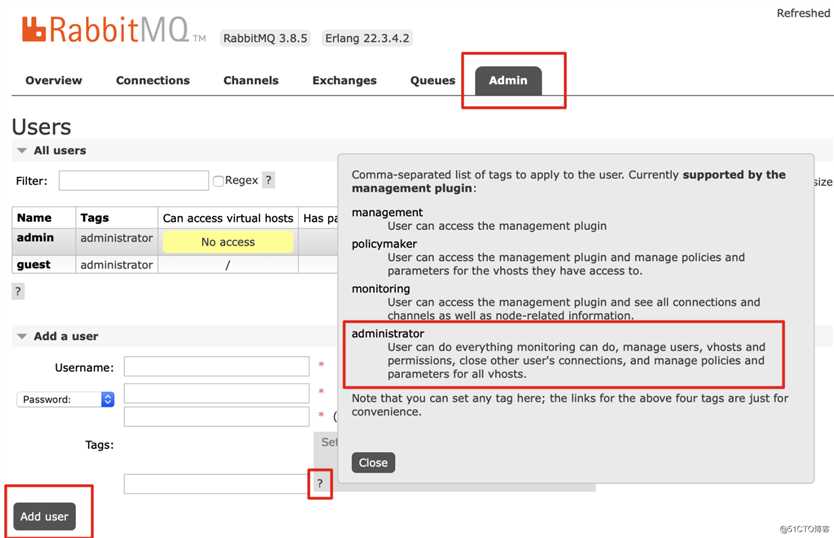Switch to the Connections tab

click(153, 80)
